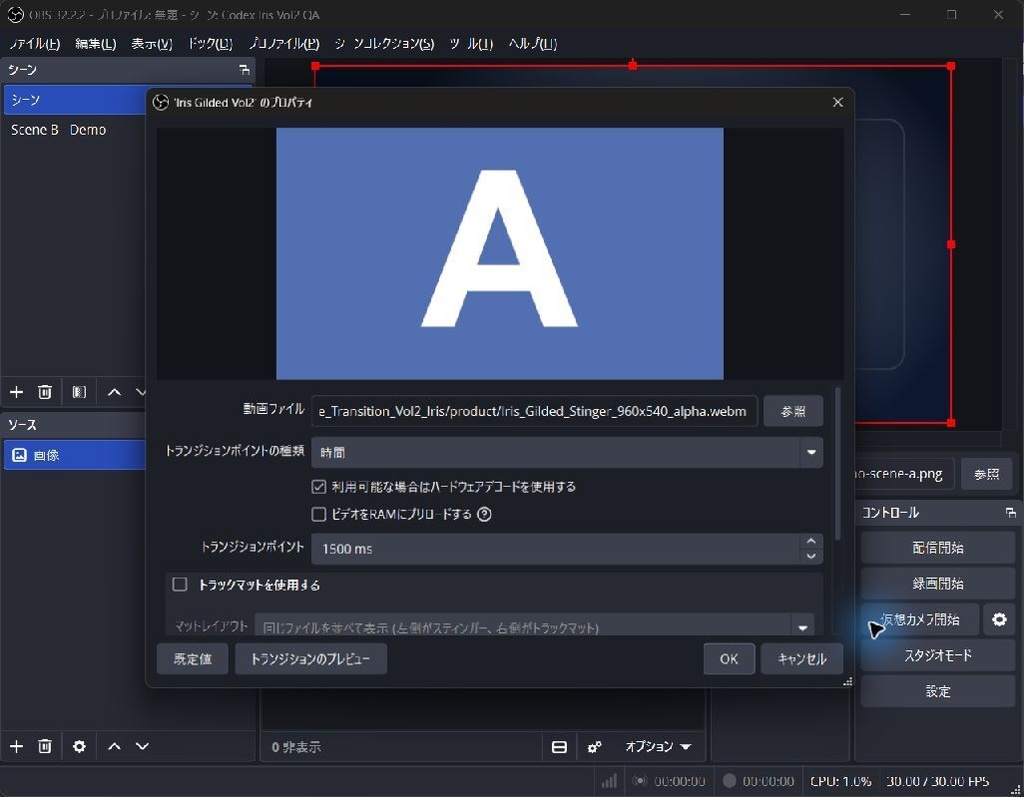The height and width of the screenshot is (797, 1024).
Task: Open the transition point type dropdown
Action: click(x=567, y=452)
